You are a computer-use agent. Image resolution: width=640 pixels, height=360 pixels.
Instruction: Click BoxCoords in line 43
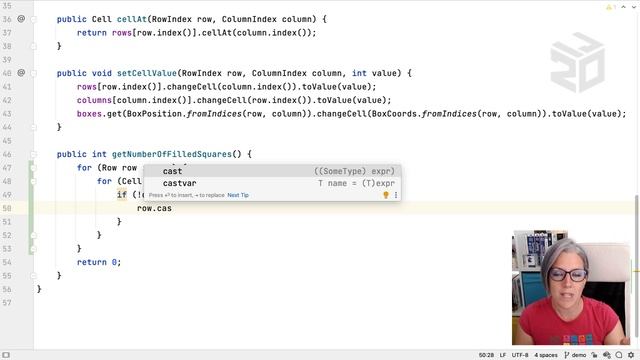(394, 114)
